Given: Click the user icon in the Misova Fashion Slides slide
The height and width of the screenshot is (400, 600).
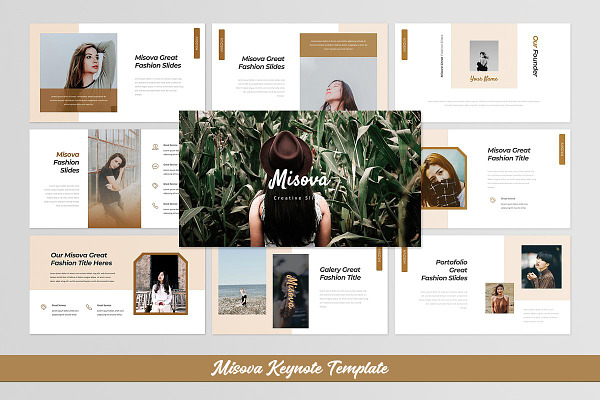Looking at the screenshot, I should click(155, 147).
